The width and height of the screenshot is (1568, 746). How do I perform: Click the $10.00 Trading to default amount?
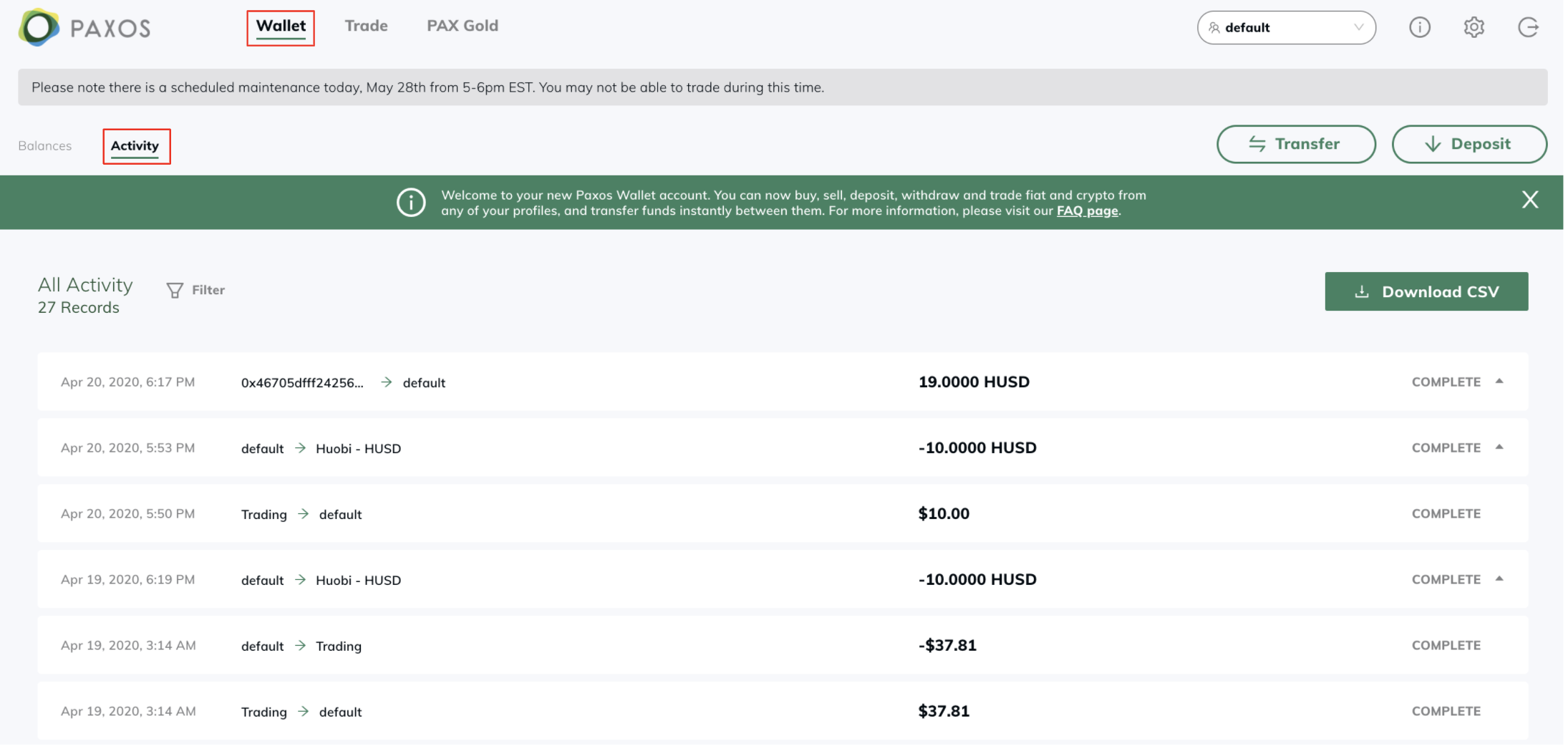click(x=944, y=513)
